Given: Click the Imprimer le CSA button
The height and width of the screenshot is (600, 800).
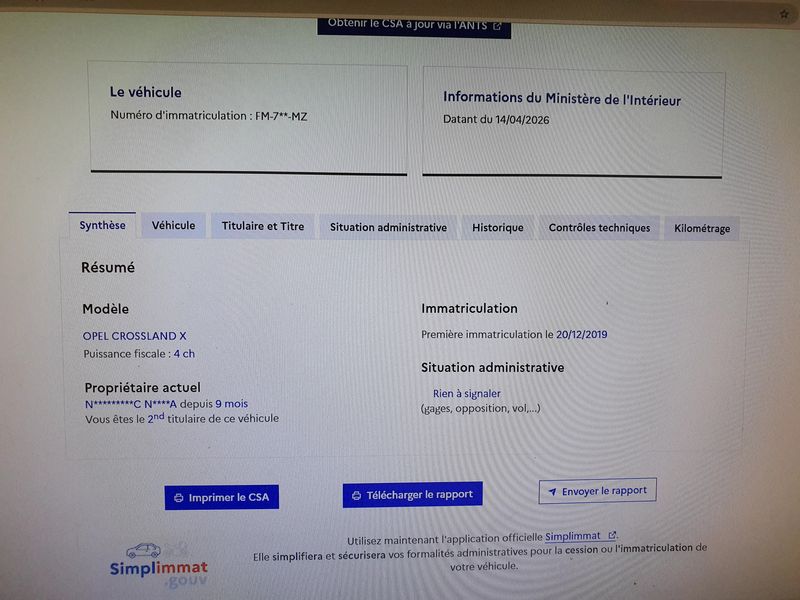Looking at the screenshot, I should tap(221, 497).
